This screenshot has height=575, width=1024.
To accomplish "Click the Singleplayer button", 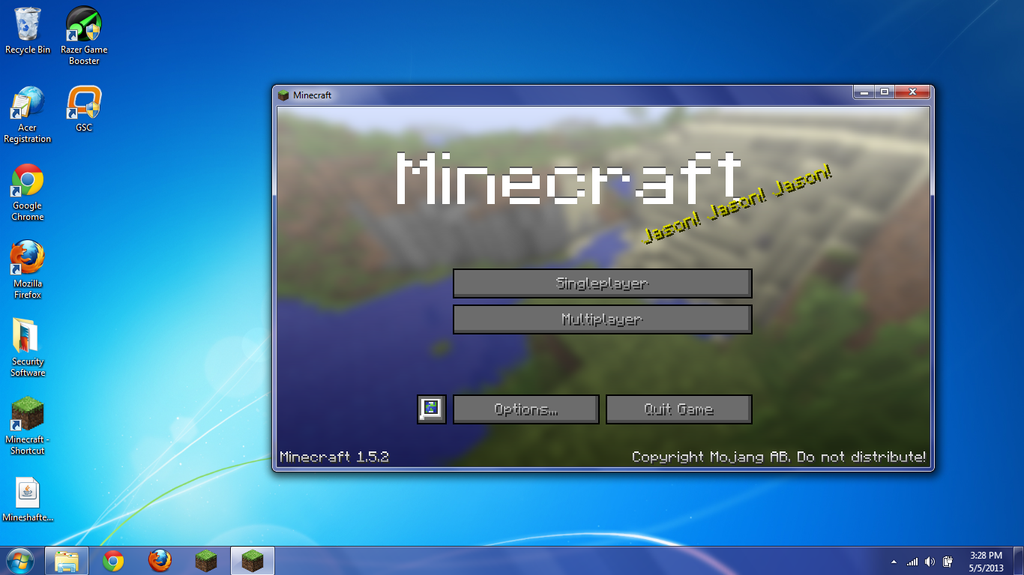I will (x=602, y=283).
